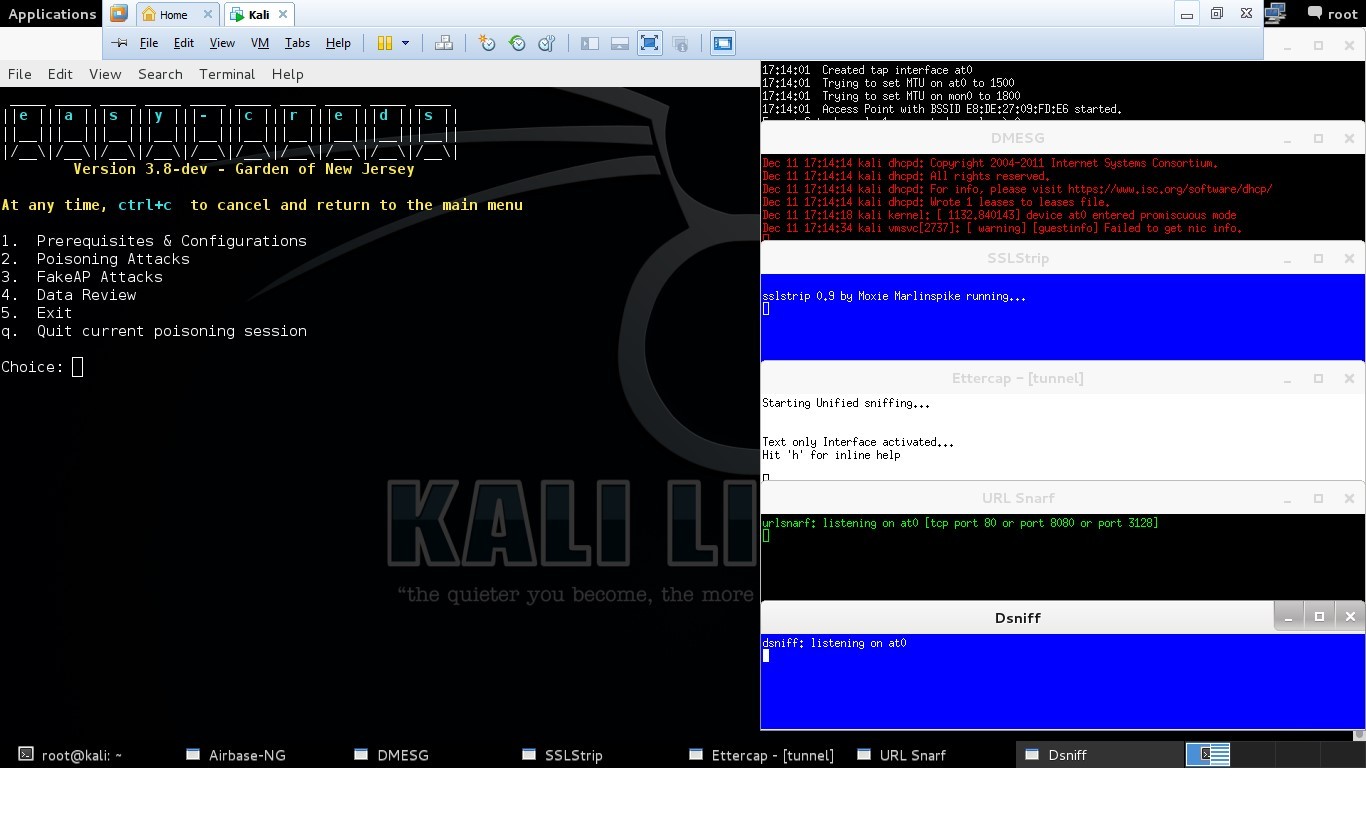Click the workspace switcher thumbnail

(x=1207, y=754)
